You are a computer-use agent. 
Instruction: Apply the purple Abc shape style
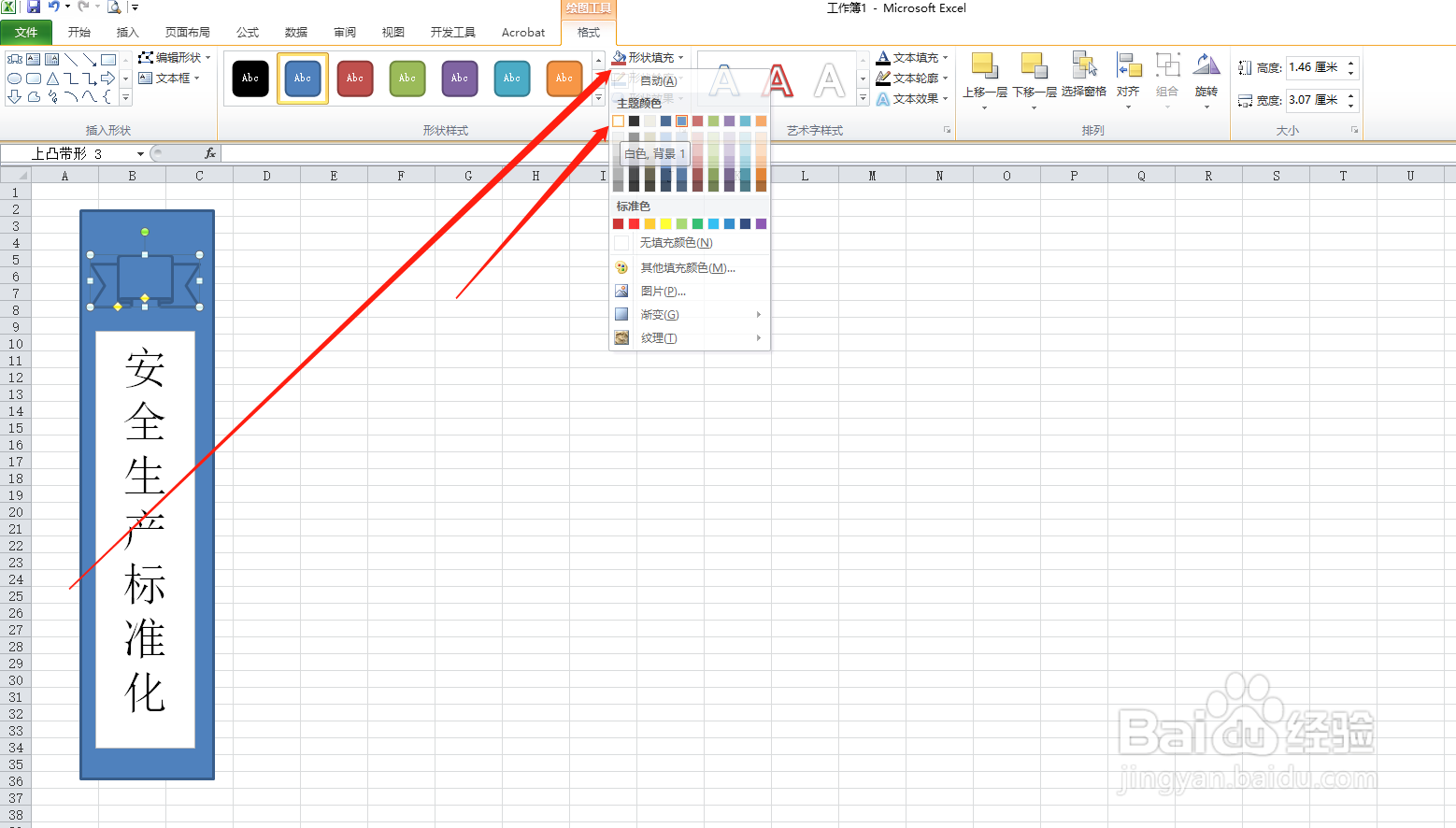pyautogui.click(x=460, y=79)
